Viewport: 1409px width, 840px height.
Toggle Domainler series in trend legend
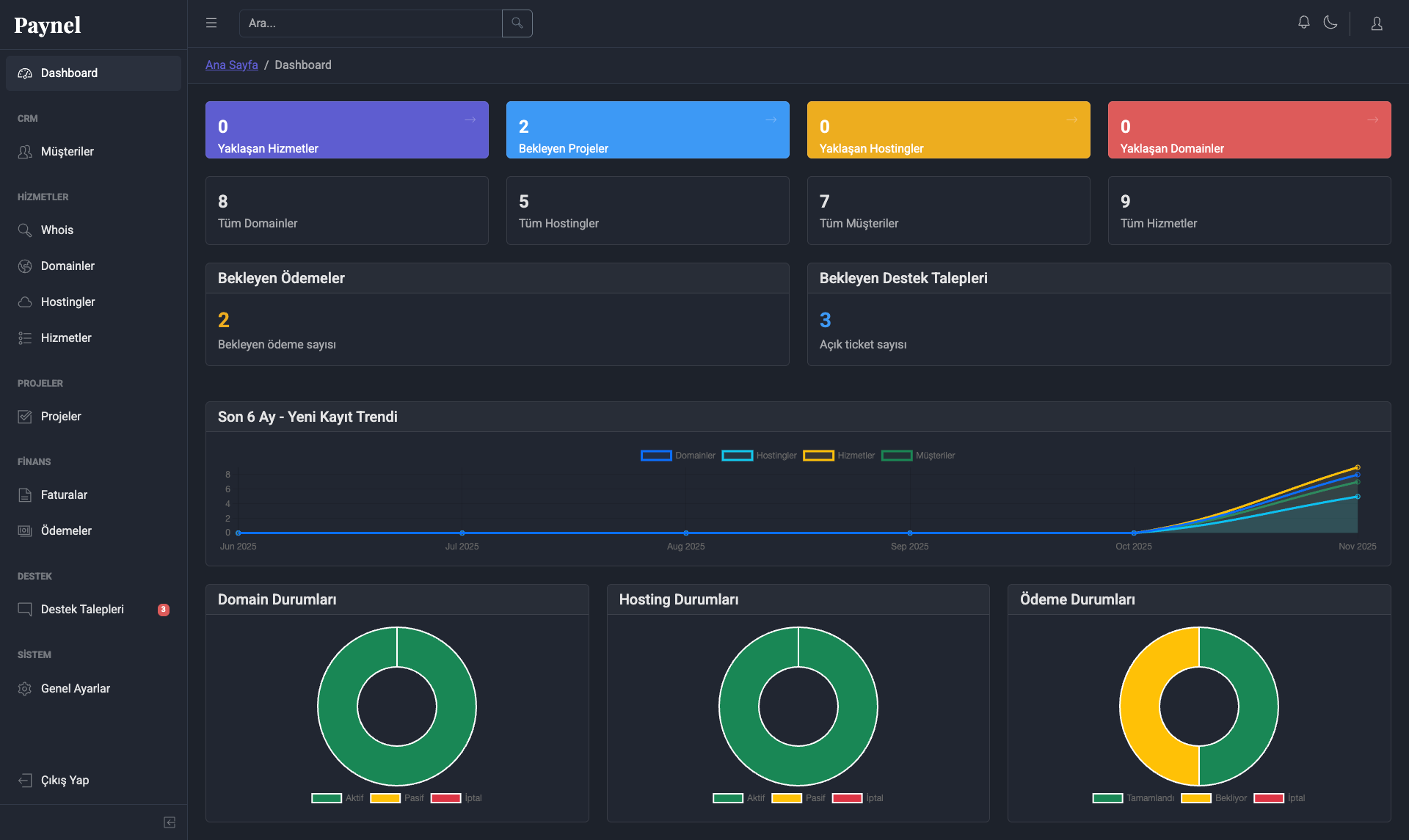coord(677,456)
